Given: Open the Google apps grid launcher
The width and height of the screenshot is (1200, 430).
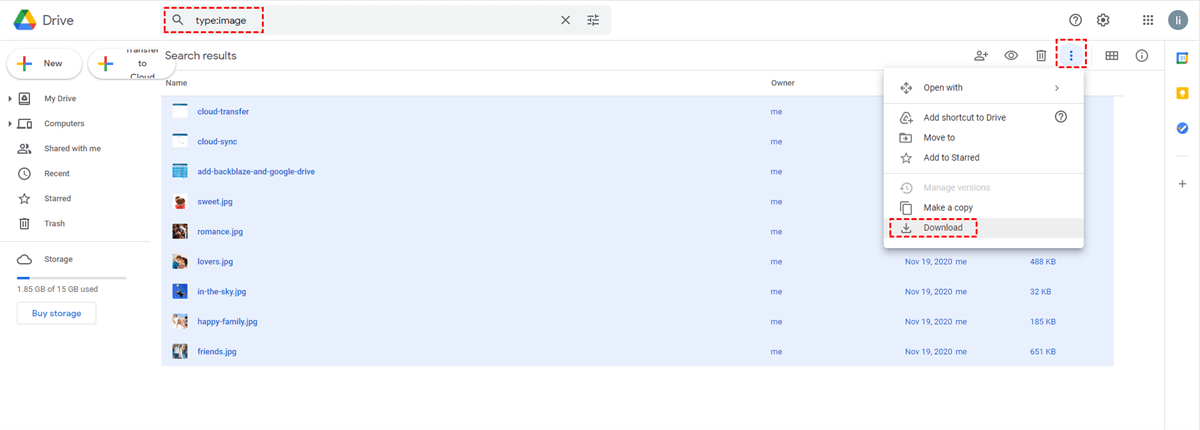Looking at the screenshot, I should click(x=1148, y=20).
